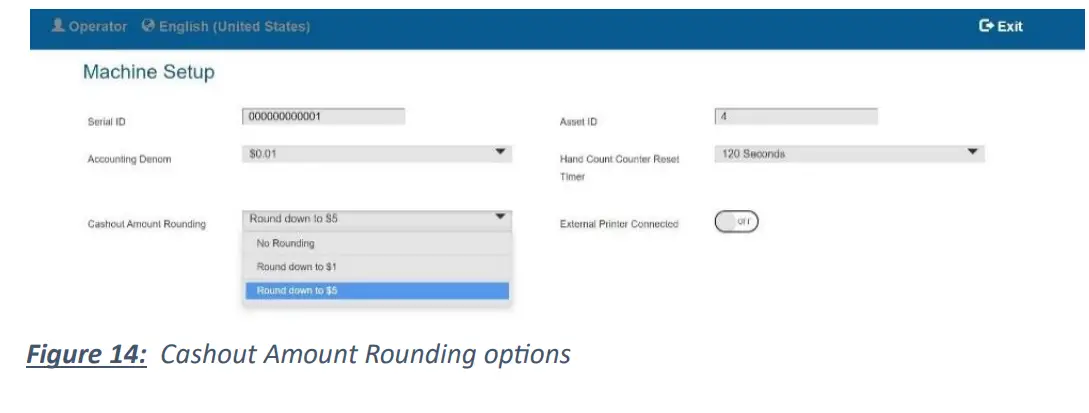Click the External Printer Connected label
The width and height of the screenshot is (1089, 413).
[x=619, y=224]
